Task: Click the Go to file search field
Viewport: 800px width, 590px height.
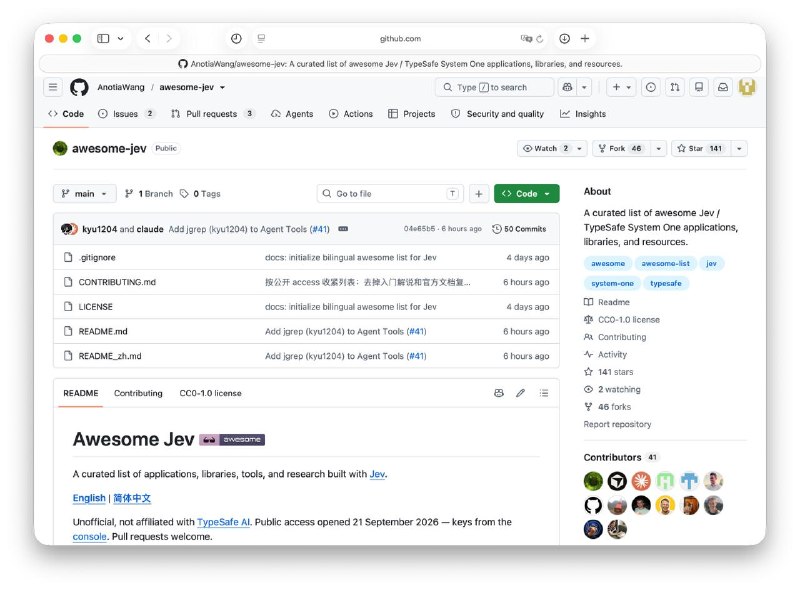Action: pos(390,194)
